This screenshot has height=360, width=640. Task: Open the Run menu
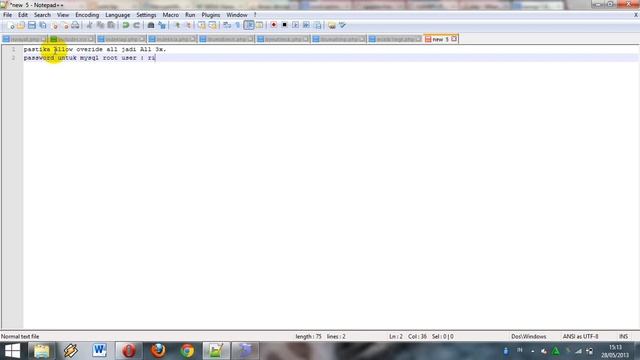click(x=190, y=15)
